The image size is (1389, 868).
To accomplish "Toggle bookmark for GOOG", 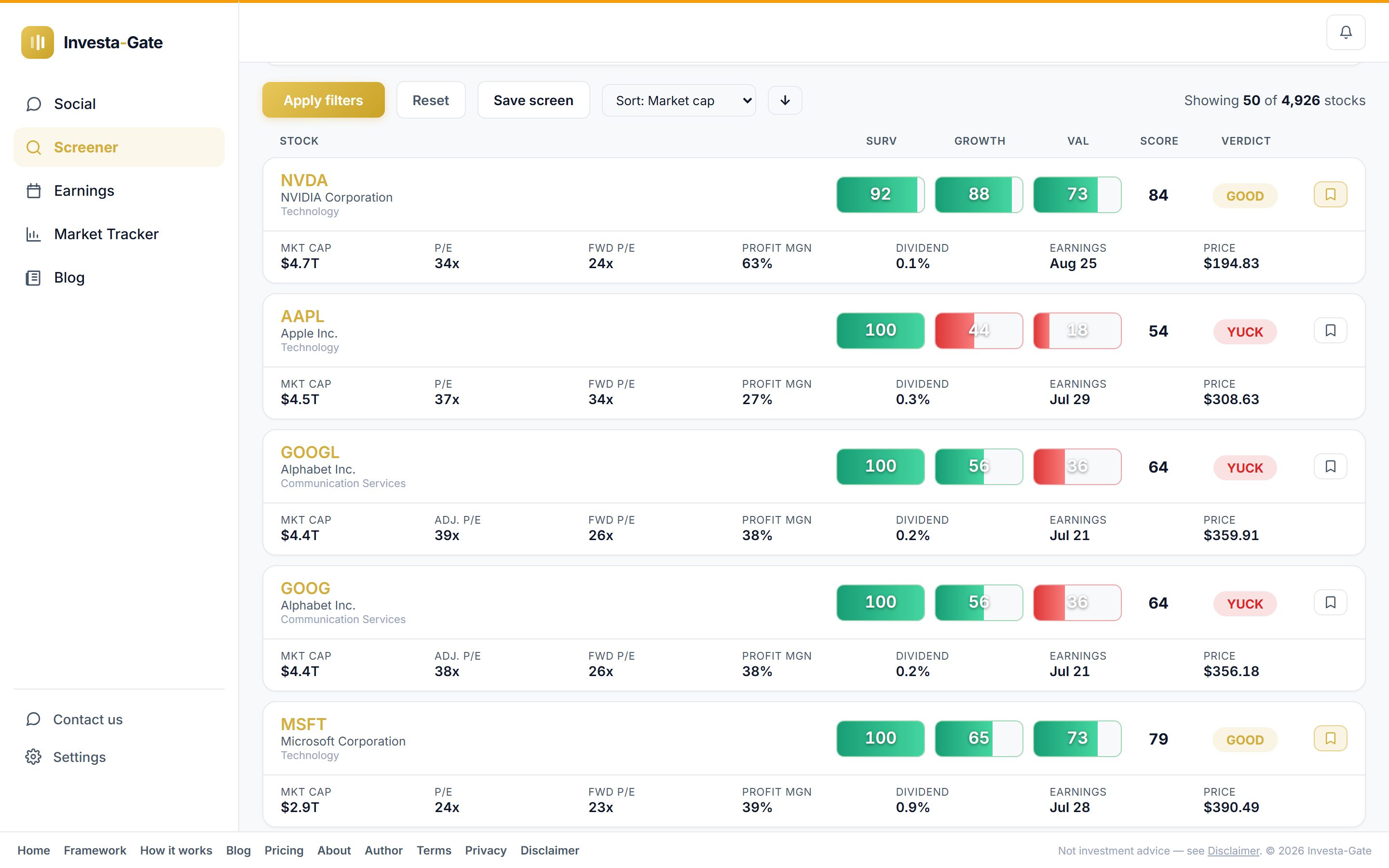I will [x=1330, y=603].
